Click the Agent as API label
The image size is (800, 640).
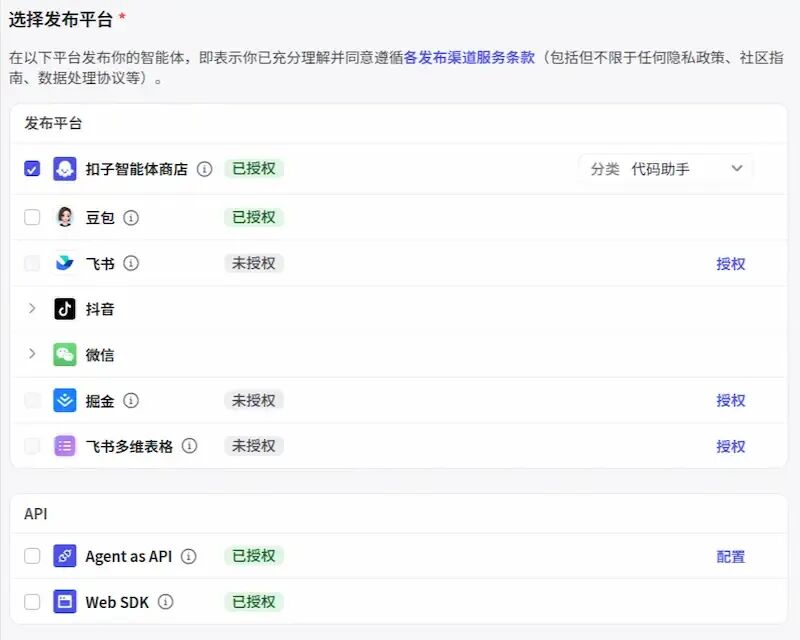(x=129, y=556)
